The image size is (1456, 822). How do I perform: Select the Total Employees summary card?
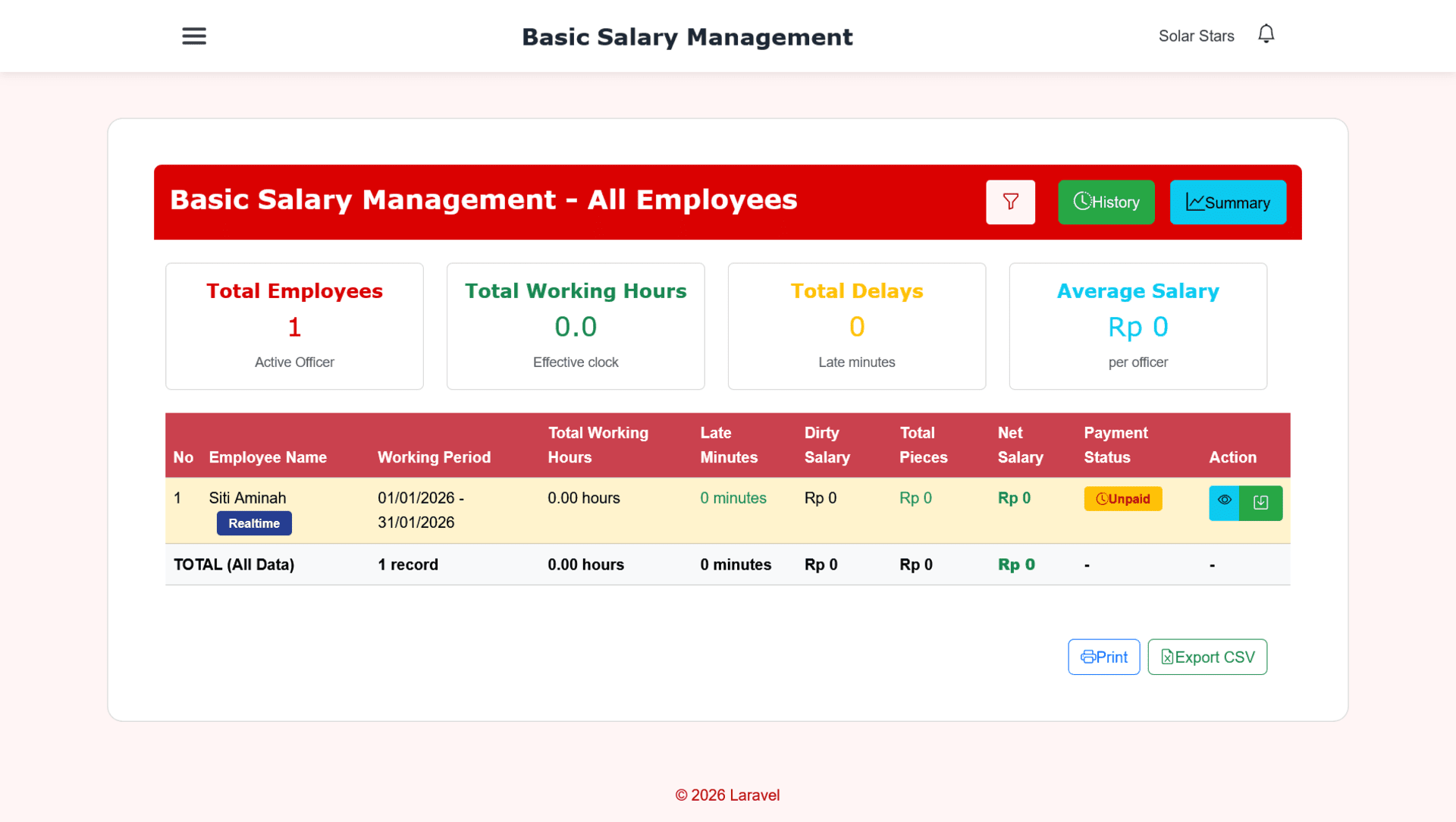[x=294, y=326]
